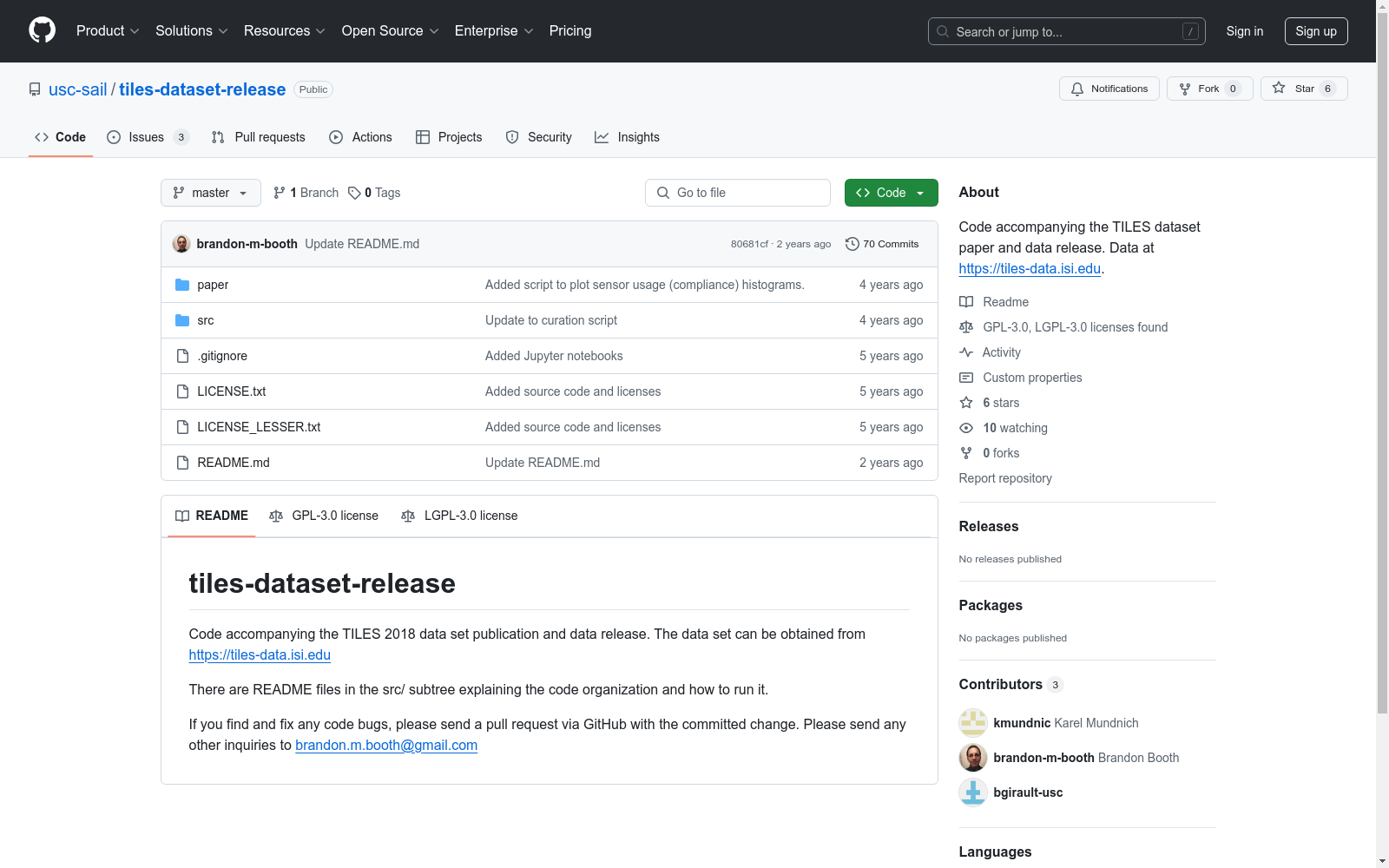
Task: Expand the Solutions menu
Action: click(192, 31)
